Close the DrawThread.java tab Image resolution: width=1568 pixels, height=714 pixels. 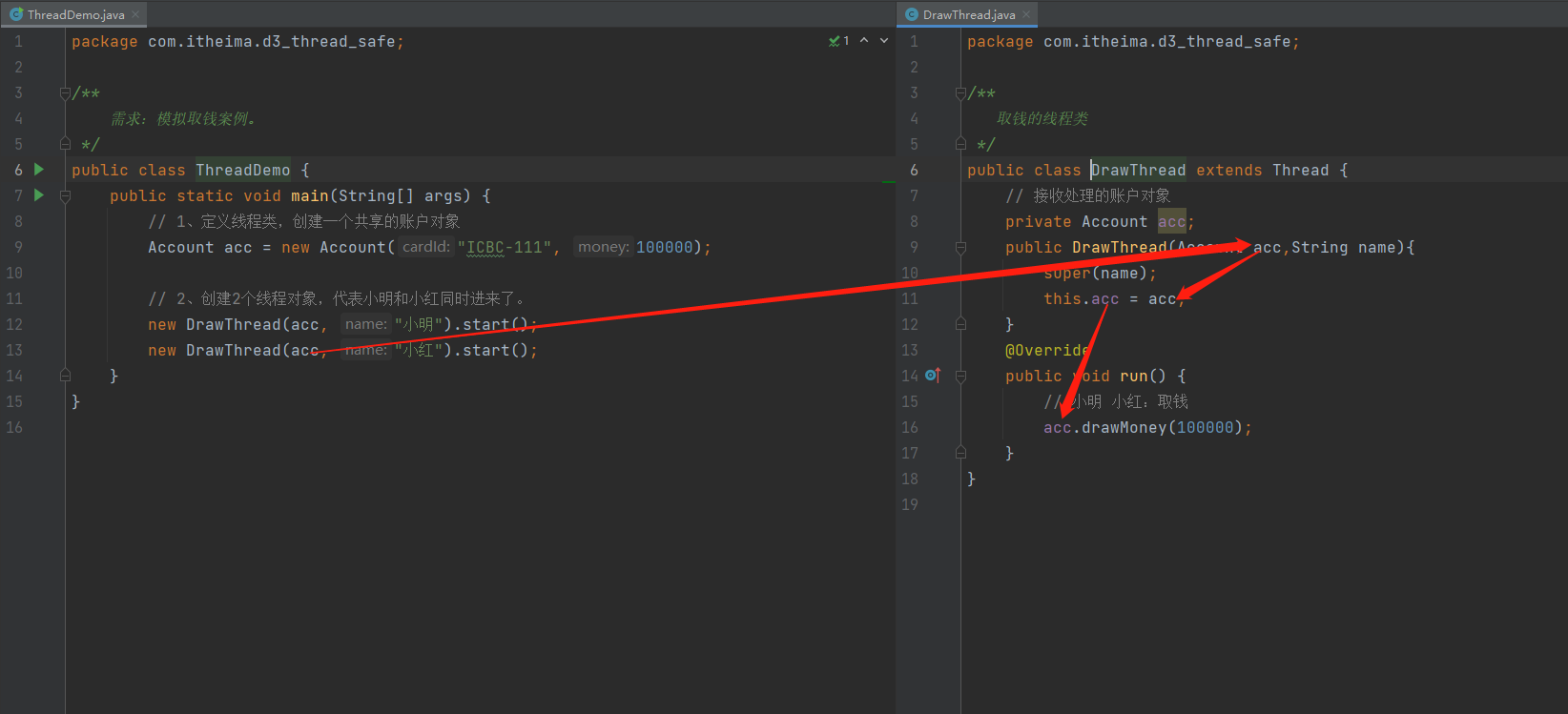[x=1026, y=14]
